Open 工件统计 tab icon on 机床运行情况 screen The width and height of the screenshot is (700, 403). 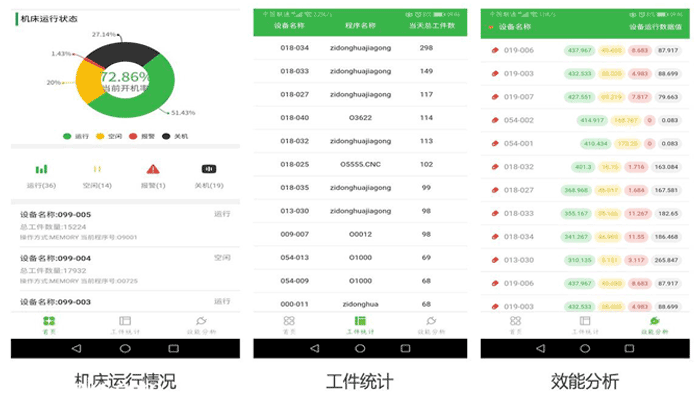[x=125, y=321]
